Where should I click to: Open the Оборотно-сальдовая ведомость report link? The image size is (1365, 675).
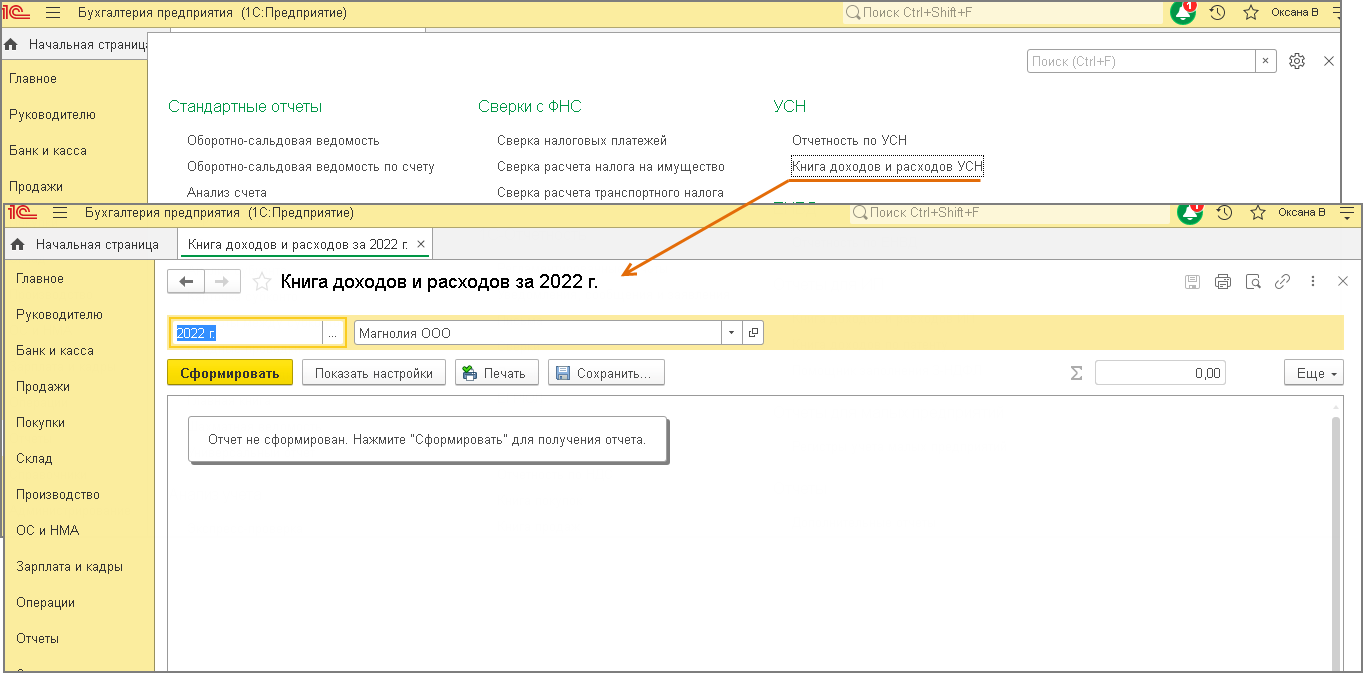click(283, 141)
